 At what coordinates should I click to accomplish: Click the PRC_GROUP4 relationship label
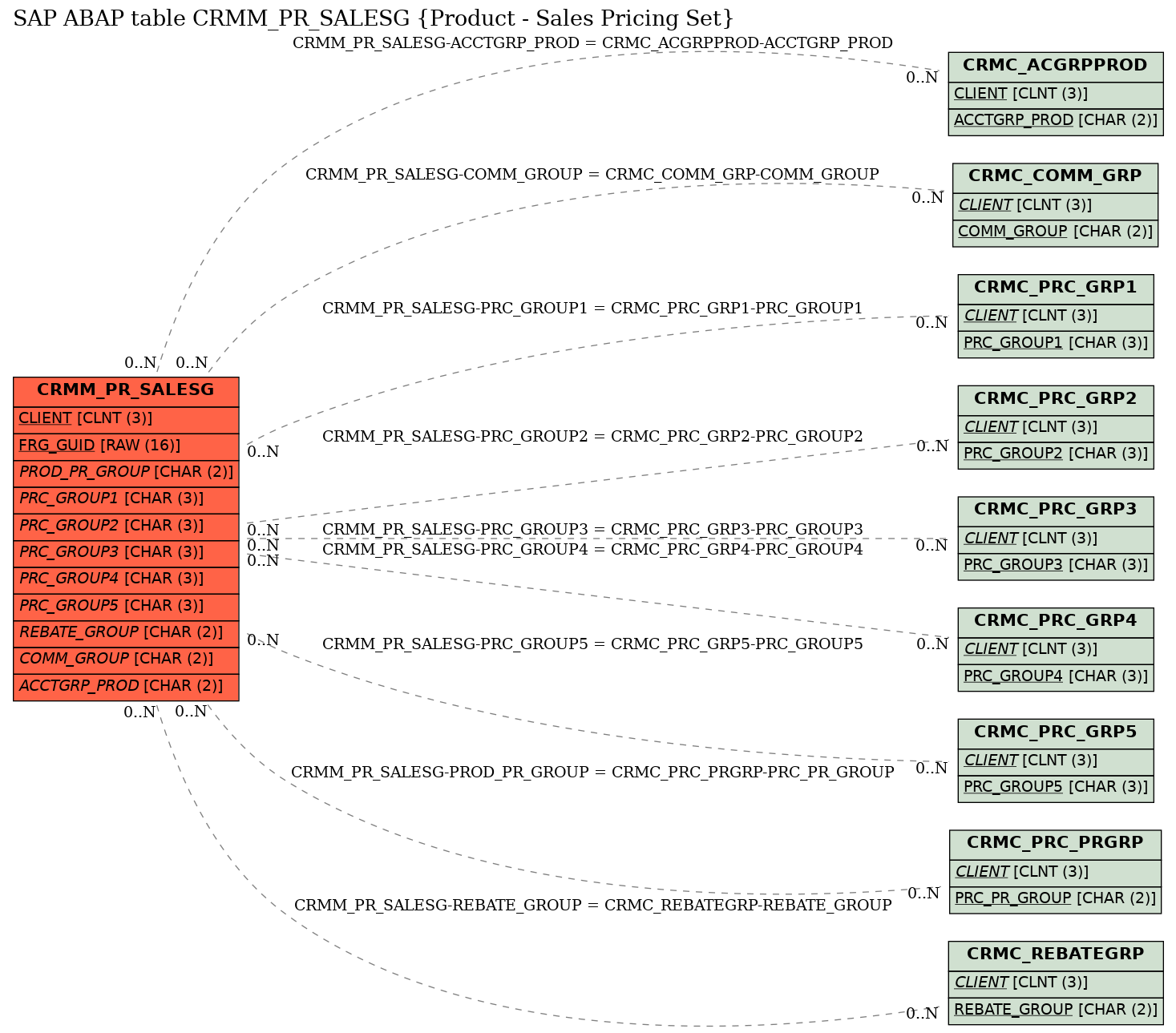pos(592,550)
